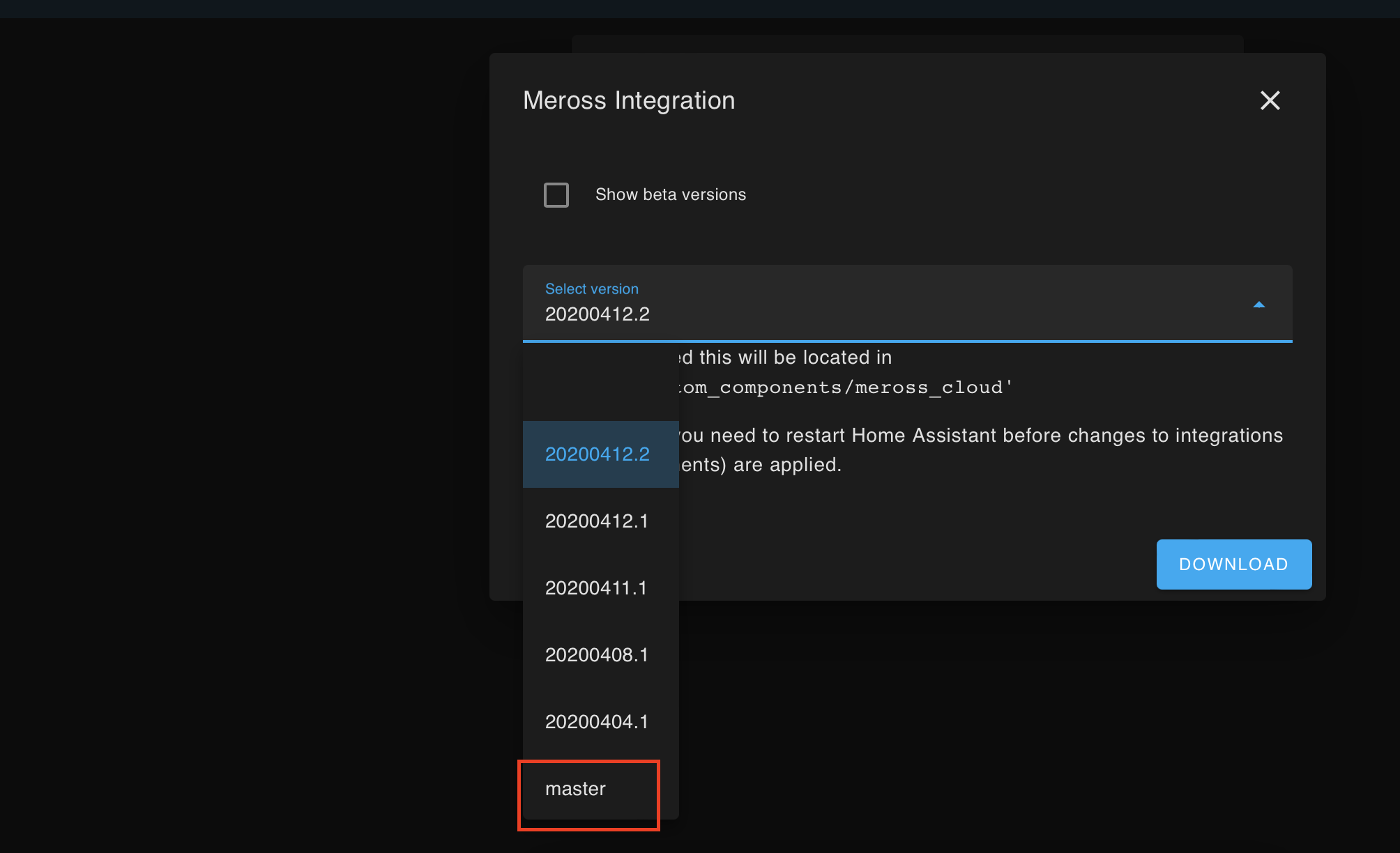Click the X icon in the dialog corner
The image size is (1400, 853).
pos(1270,100)
